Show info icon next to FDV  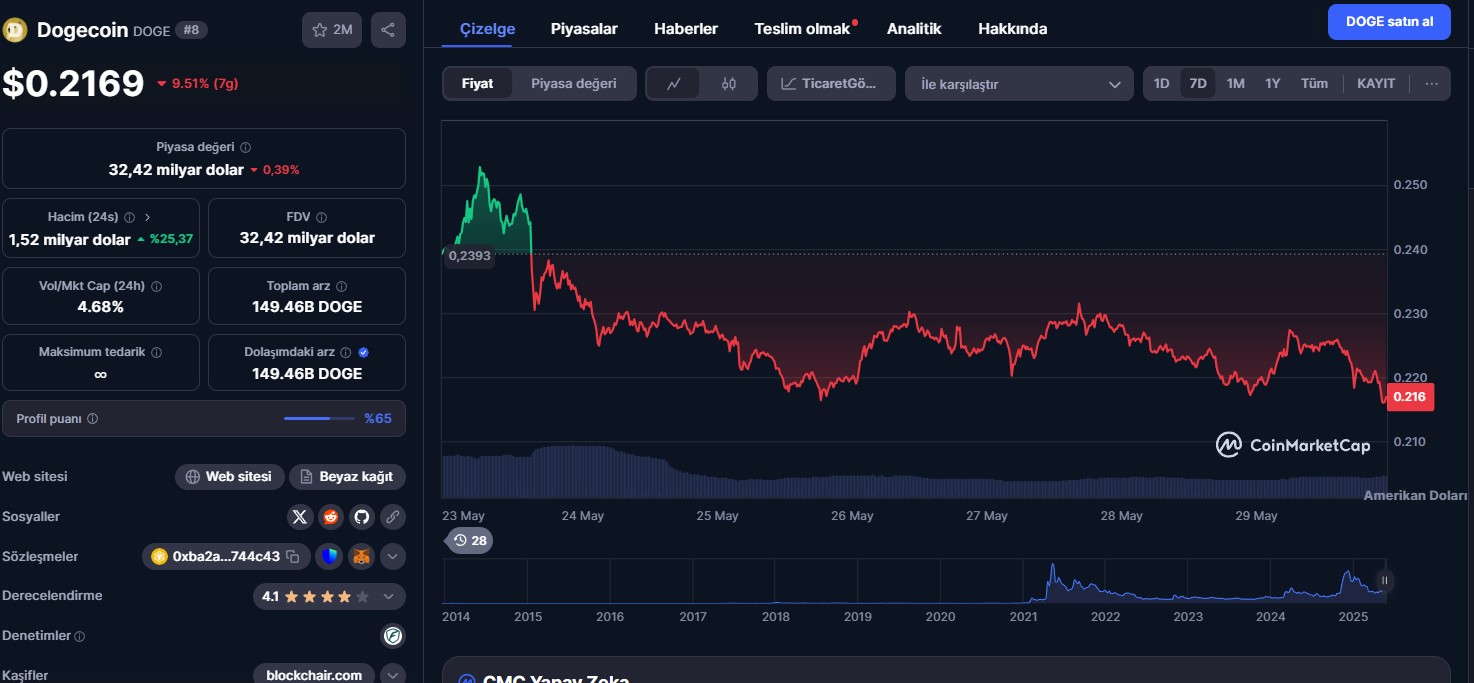coord(321,217)
